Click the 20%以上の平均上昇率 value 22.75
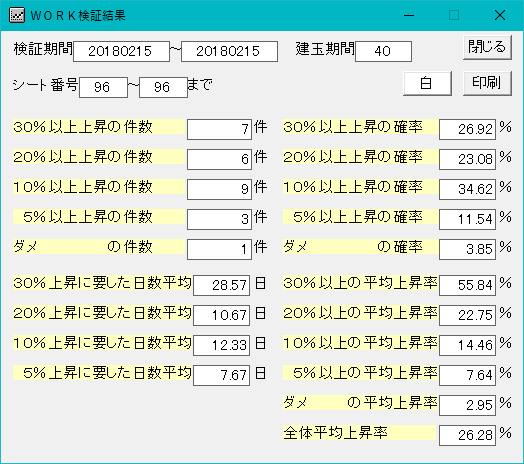 point(467,315)
